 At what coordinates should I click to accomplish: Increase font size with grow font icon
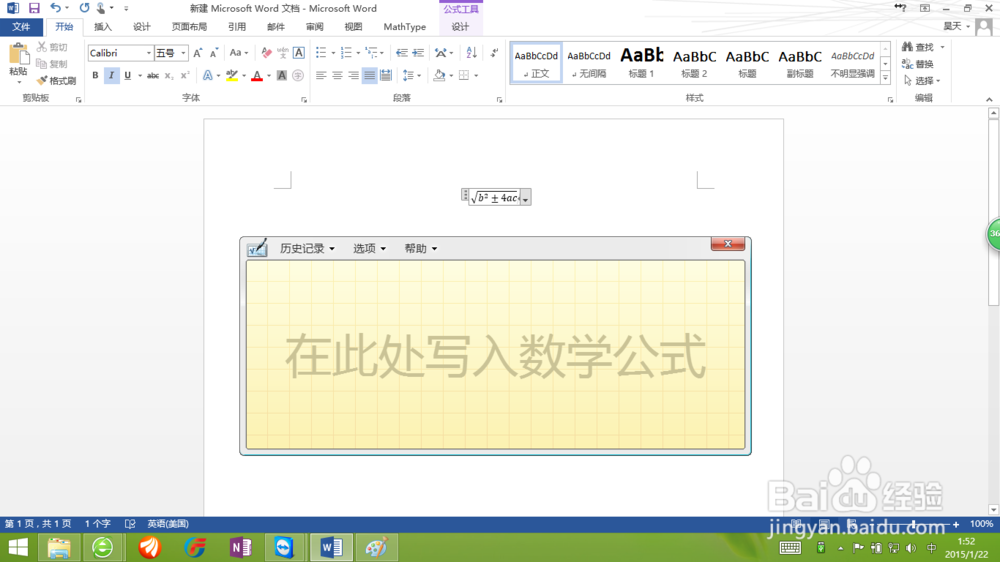click(x=198, y=53)
